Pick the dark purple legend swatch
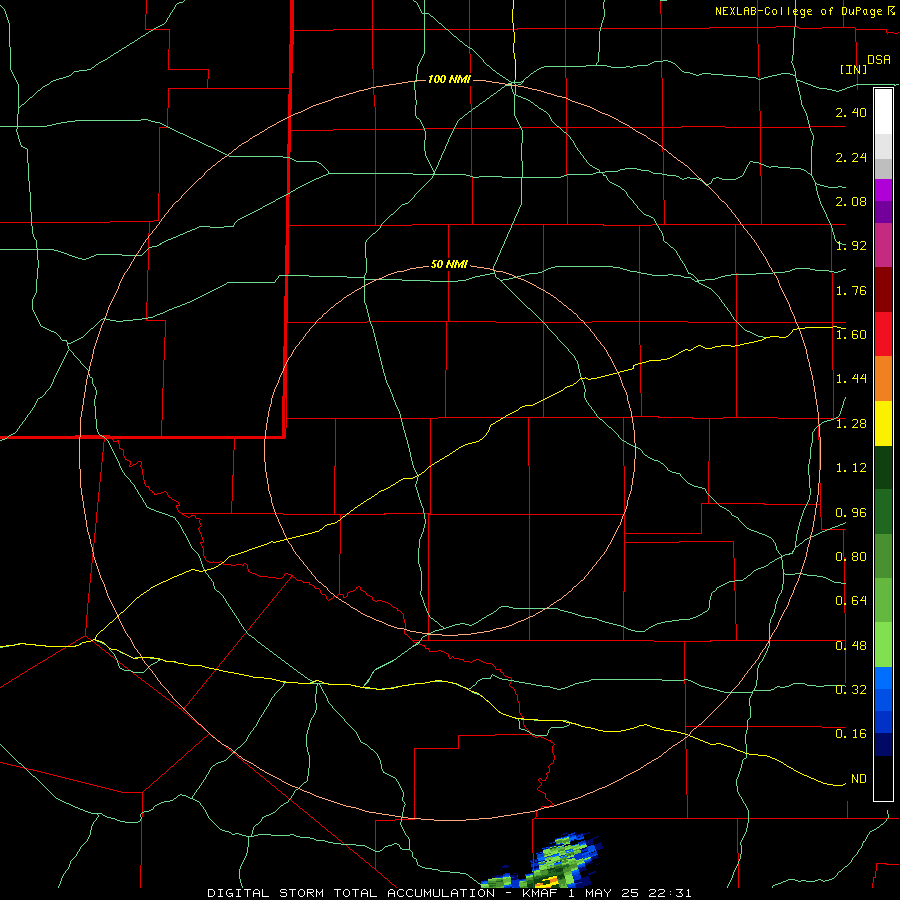Image resolution: width=900 pixels, height=900 pixels. (x=883, y=212)
